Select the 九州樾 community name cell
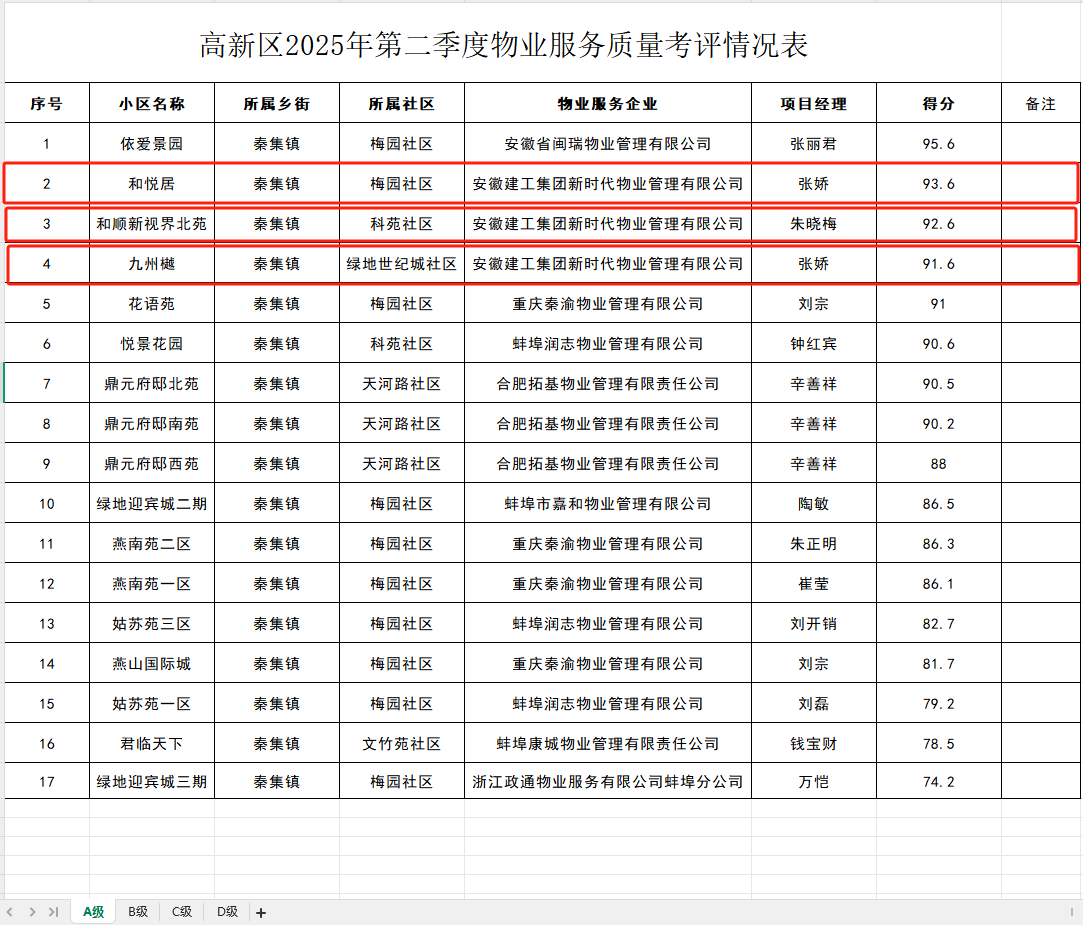The image size is (1083, 925). click(152, 263)
